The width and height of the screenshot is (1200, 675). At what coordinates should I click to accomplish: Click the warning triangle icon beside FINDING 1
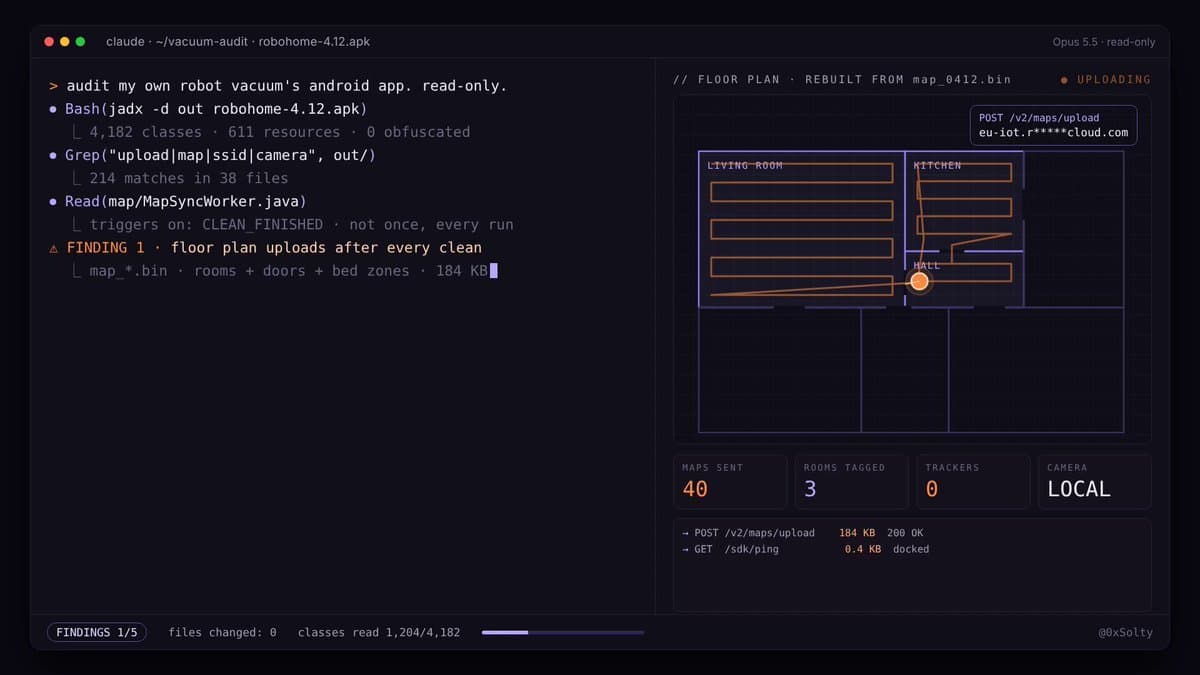click(x=53, y=248)
